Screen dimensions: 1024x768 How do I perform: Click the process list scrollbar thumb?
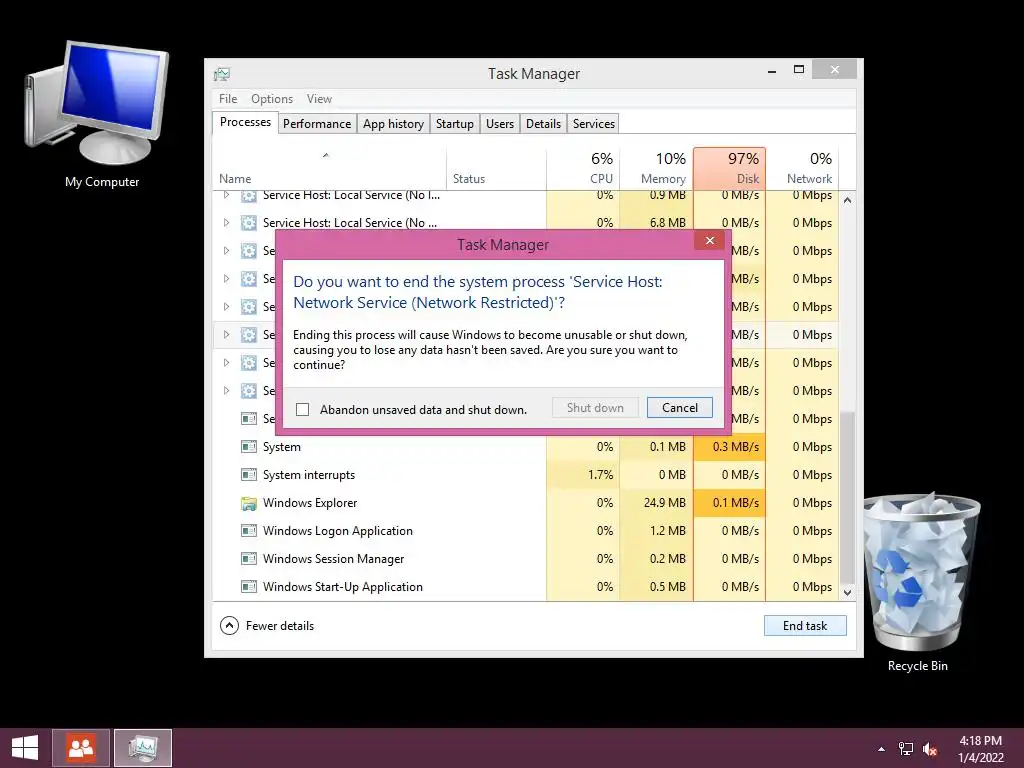tap(847, 496)
